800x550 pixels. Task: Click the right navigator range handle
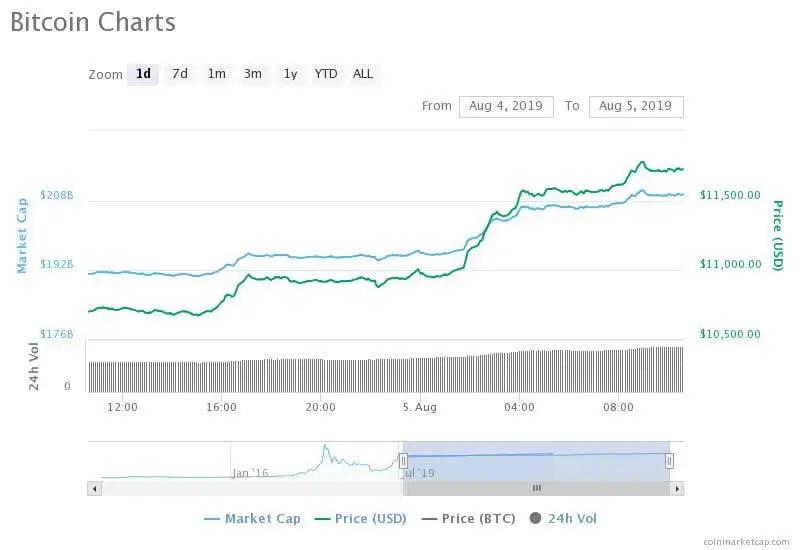click(x=669, y=461)
